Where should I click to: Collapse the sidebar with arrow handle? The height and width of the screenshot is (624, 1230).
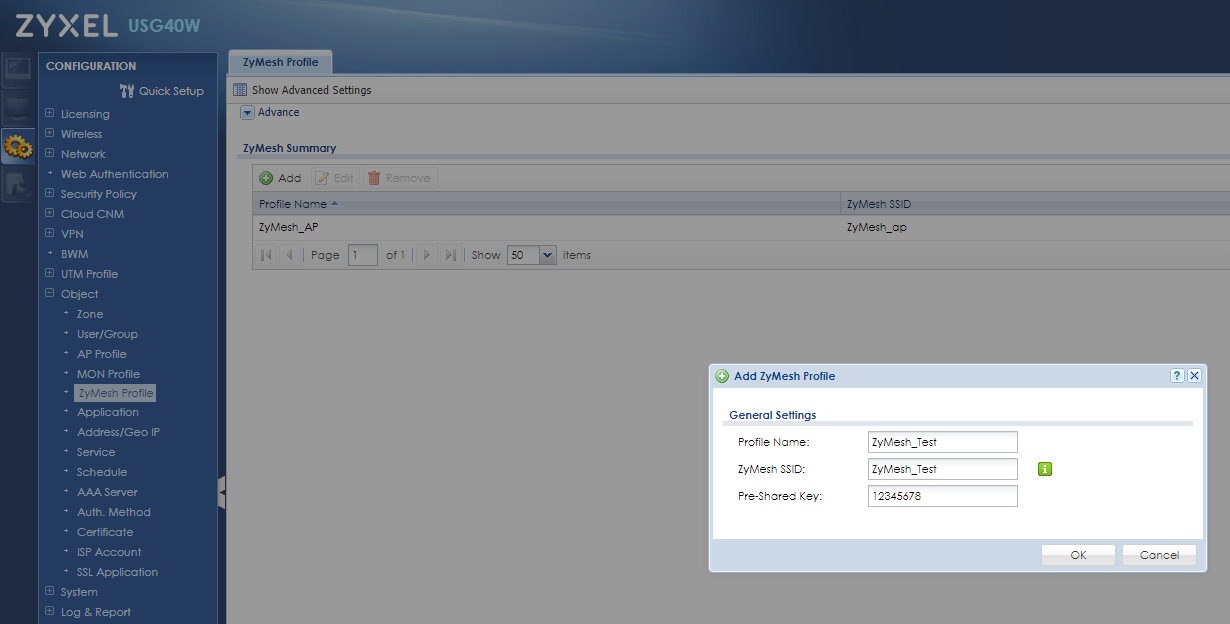click(x=221, y=492)
